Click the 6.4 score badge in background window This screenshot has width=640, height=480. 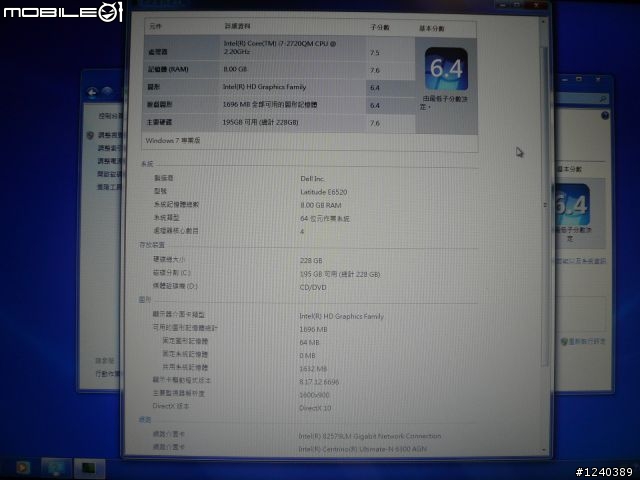(572, 204)
